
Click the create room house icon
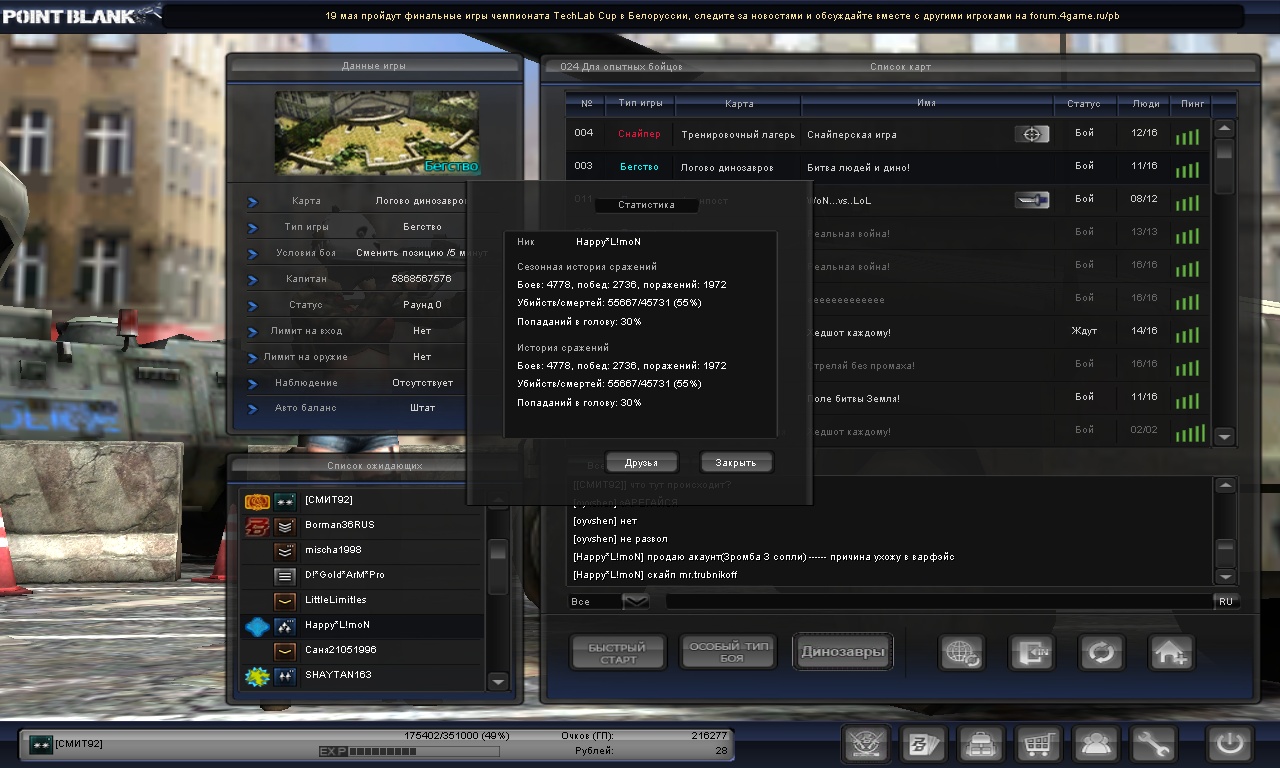1171,653
